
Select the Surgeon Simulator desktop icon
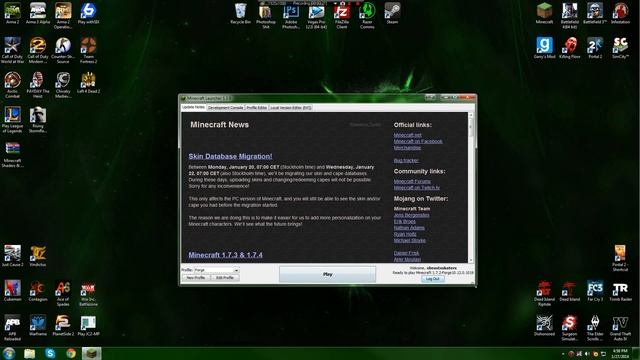[x=569, y=328]
